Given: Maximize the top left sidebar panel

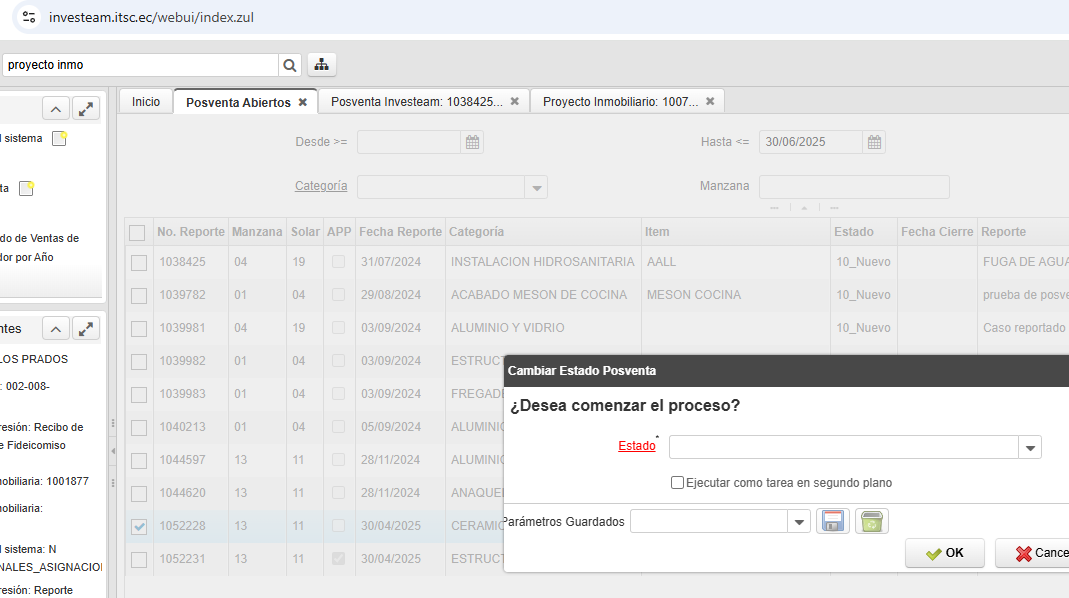Looking at the screenshot, I should pyautogui.click(x=87, y=109).
